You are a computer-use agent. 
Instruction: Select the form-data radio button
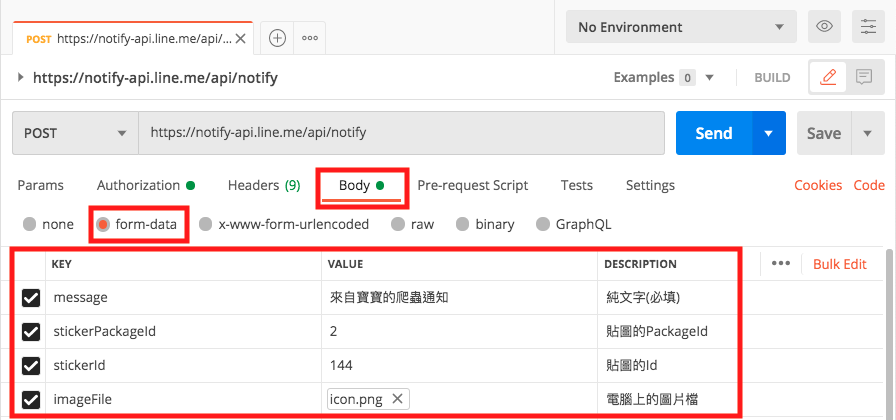pos(103,225)
